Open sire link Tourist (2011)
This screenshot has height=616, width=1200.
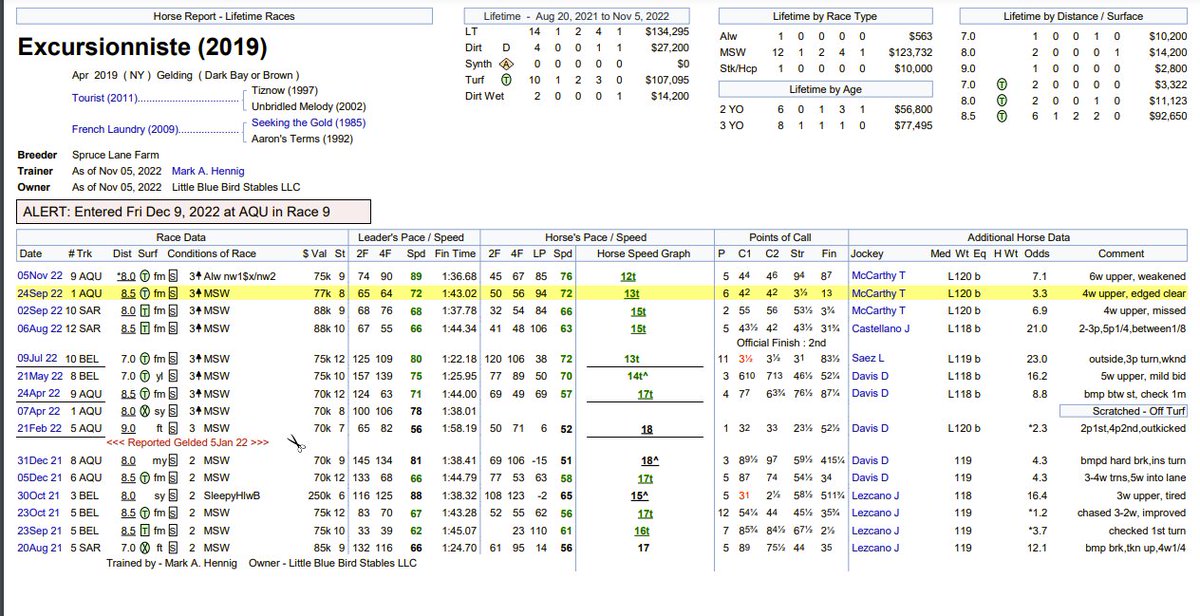pyautogui.click(x=104, y=100)
